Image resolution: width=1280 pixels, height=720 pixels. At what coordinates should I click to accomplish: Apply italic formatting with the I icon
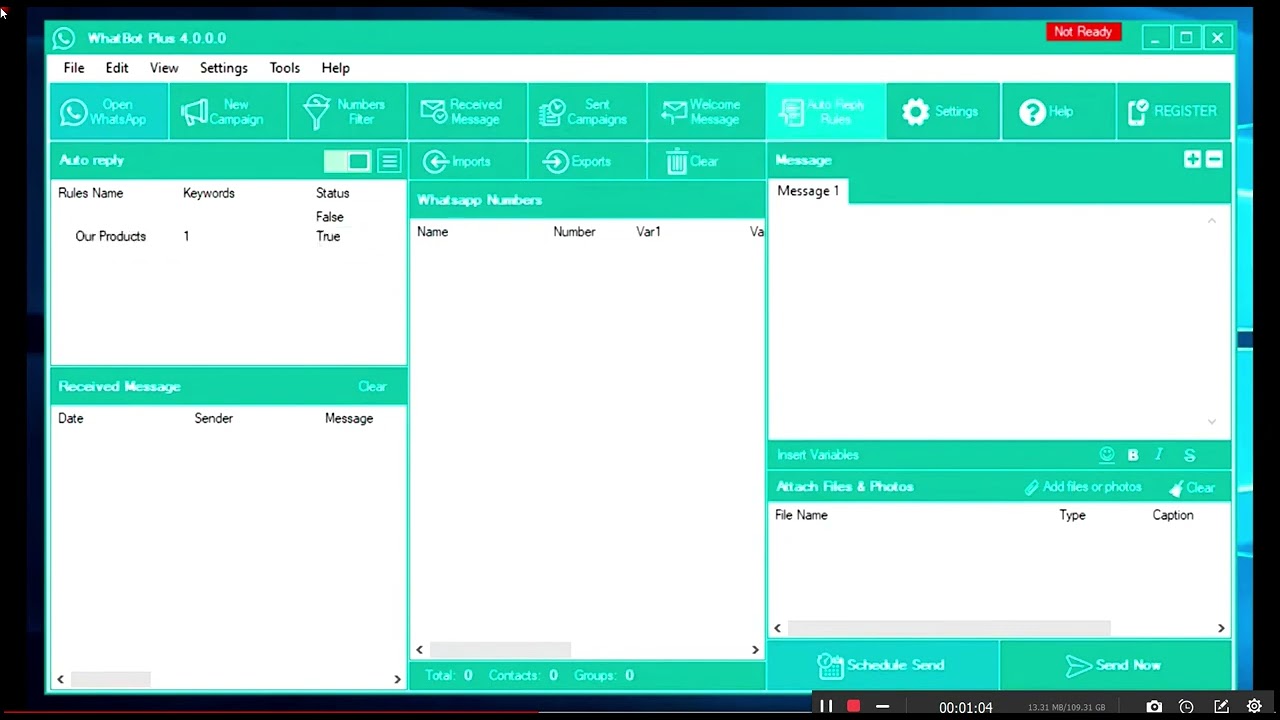(1159, 455)
